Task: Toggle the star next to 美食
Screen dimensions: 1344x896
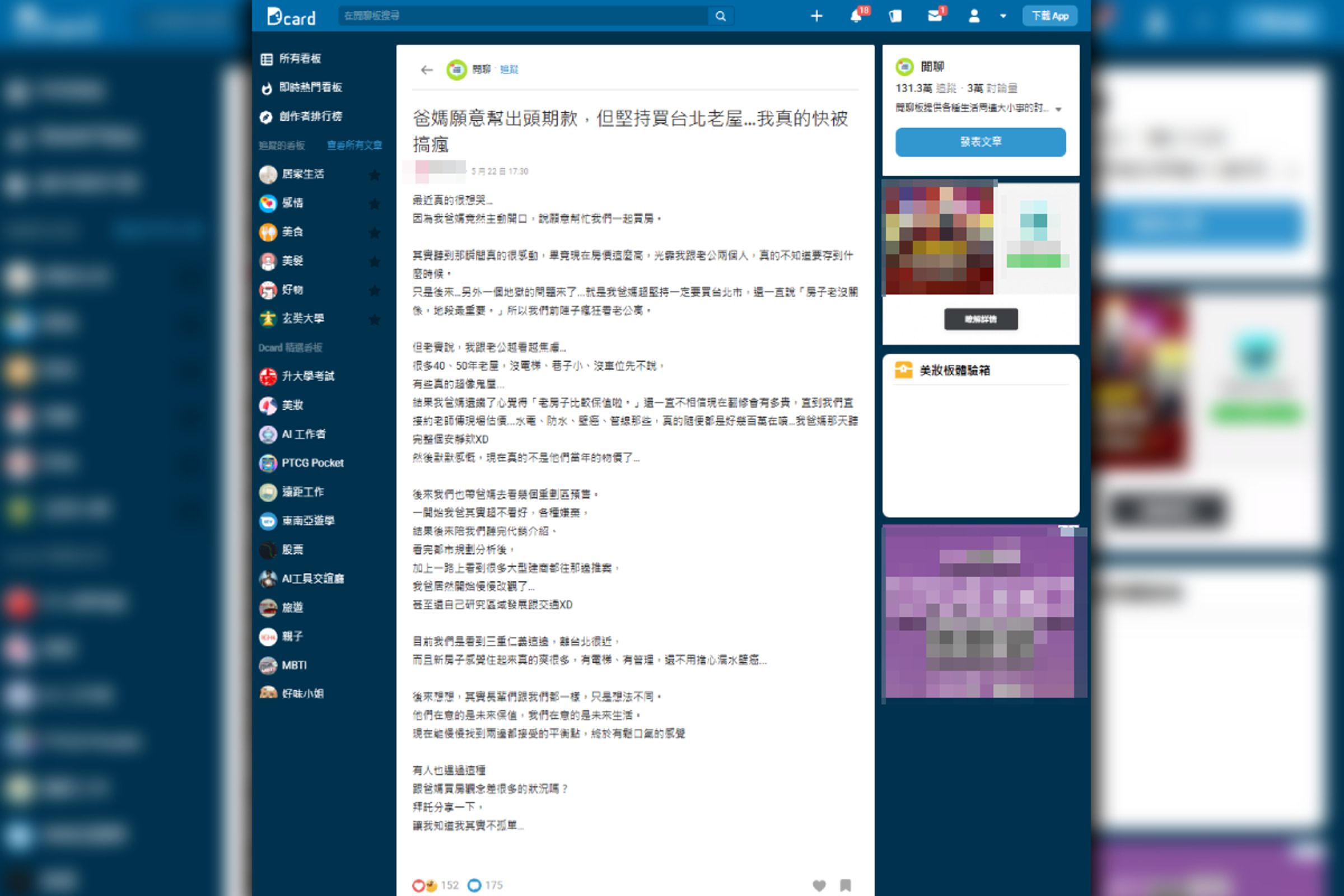Action: [x=375, y=232]
